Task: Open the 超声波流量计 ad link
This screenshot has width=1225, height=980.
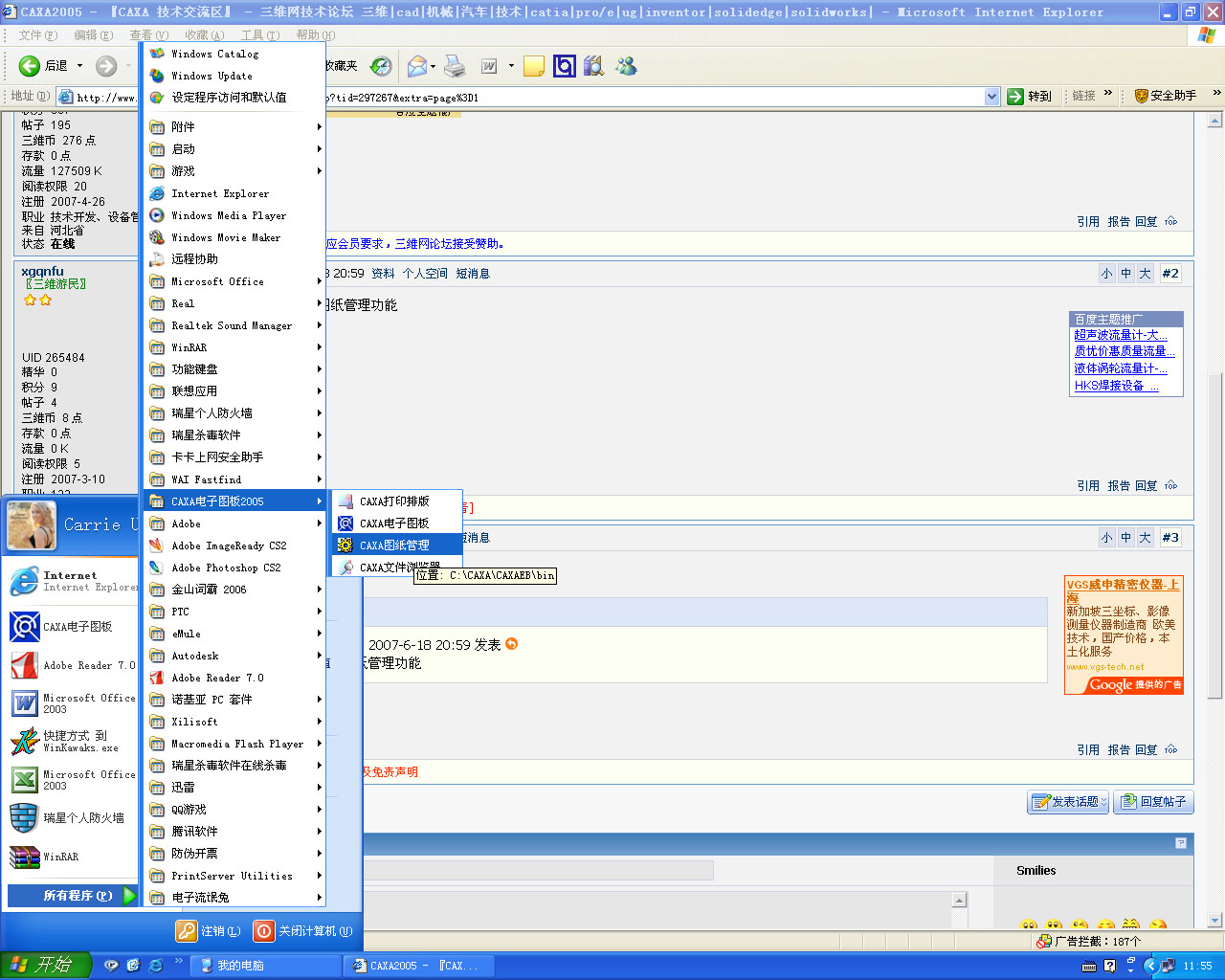Action: coord(1121,335)
